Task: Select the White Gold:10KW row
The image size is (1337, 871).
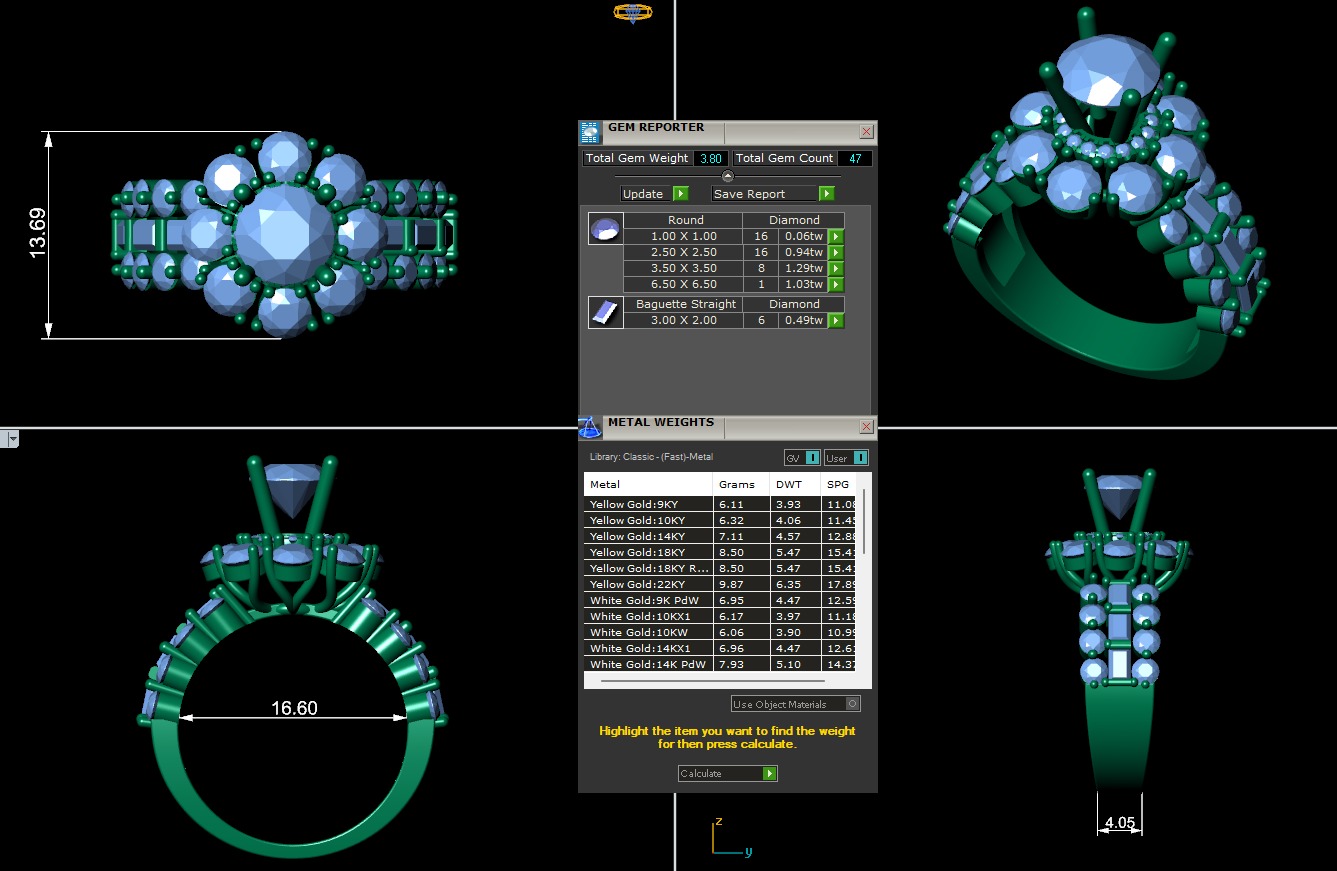Action: [720, 632]
